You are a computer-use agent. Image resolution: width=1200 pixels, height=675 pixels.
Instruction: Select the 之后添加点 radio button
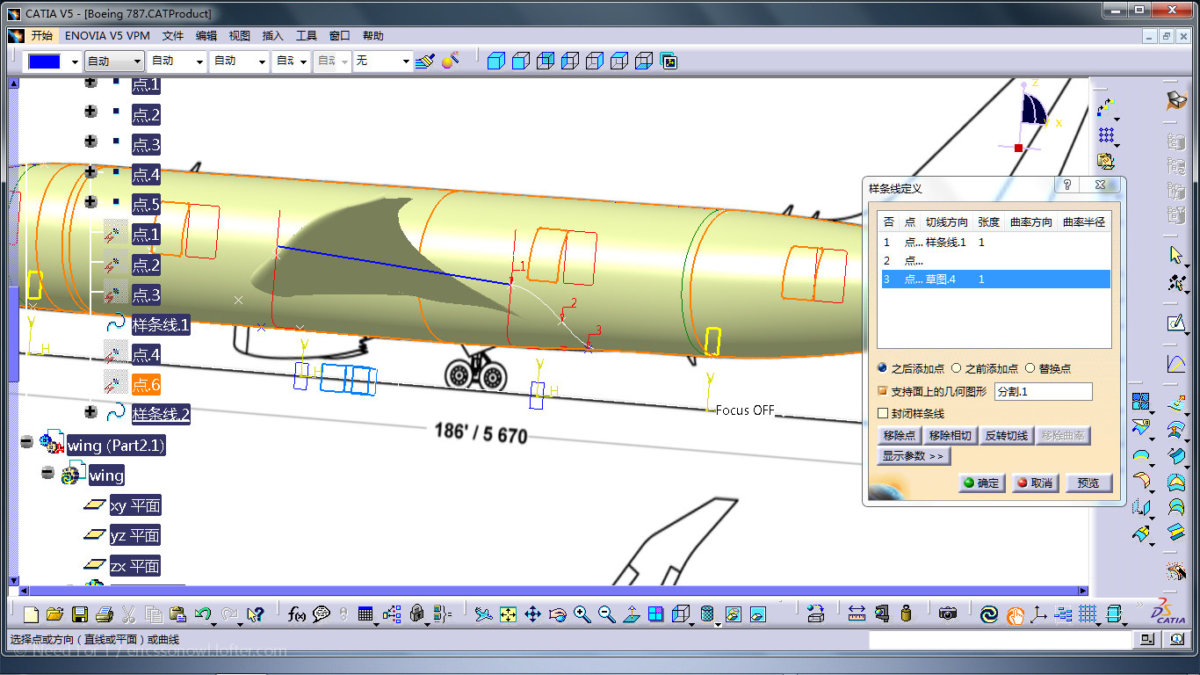coord(882,368)
